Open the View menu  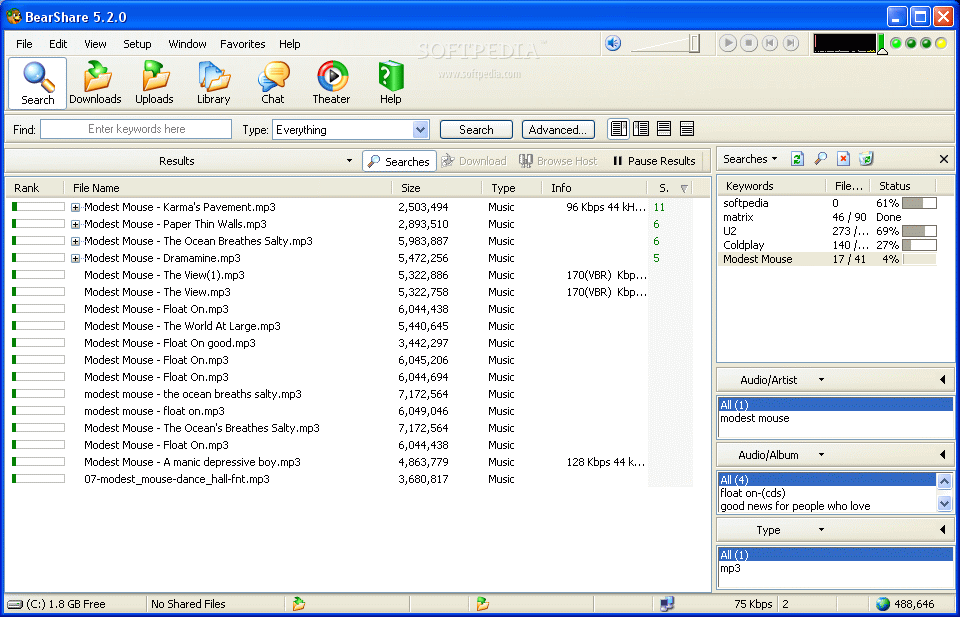click(x=95, y=44)
